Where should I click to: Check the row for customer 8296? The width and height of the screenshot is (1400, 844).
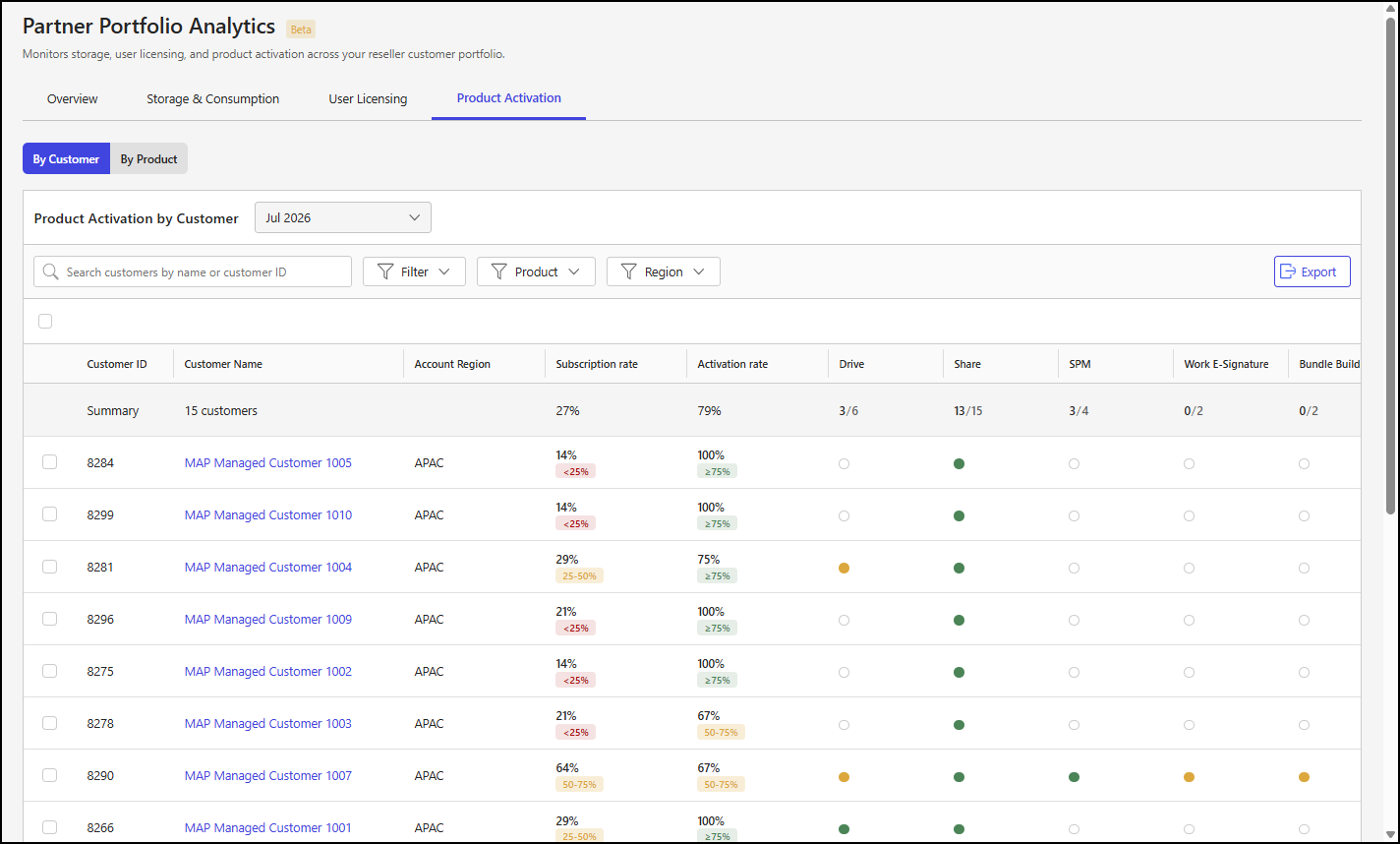(49, 619)
